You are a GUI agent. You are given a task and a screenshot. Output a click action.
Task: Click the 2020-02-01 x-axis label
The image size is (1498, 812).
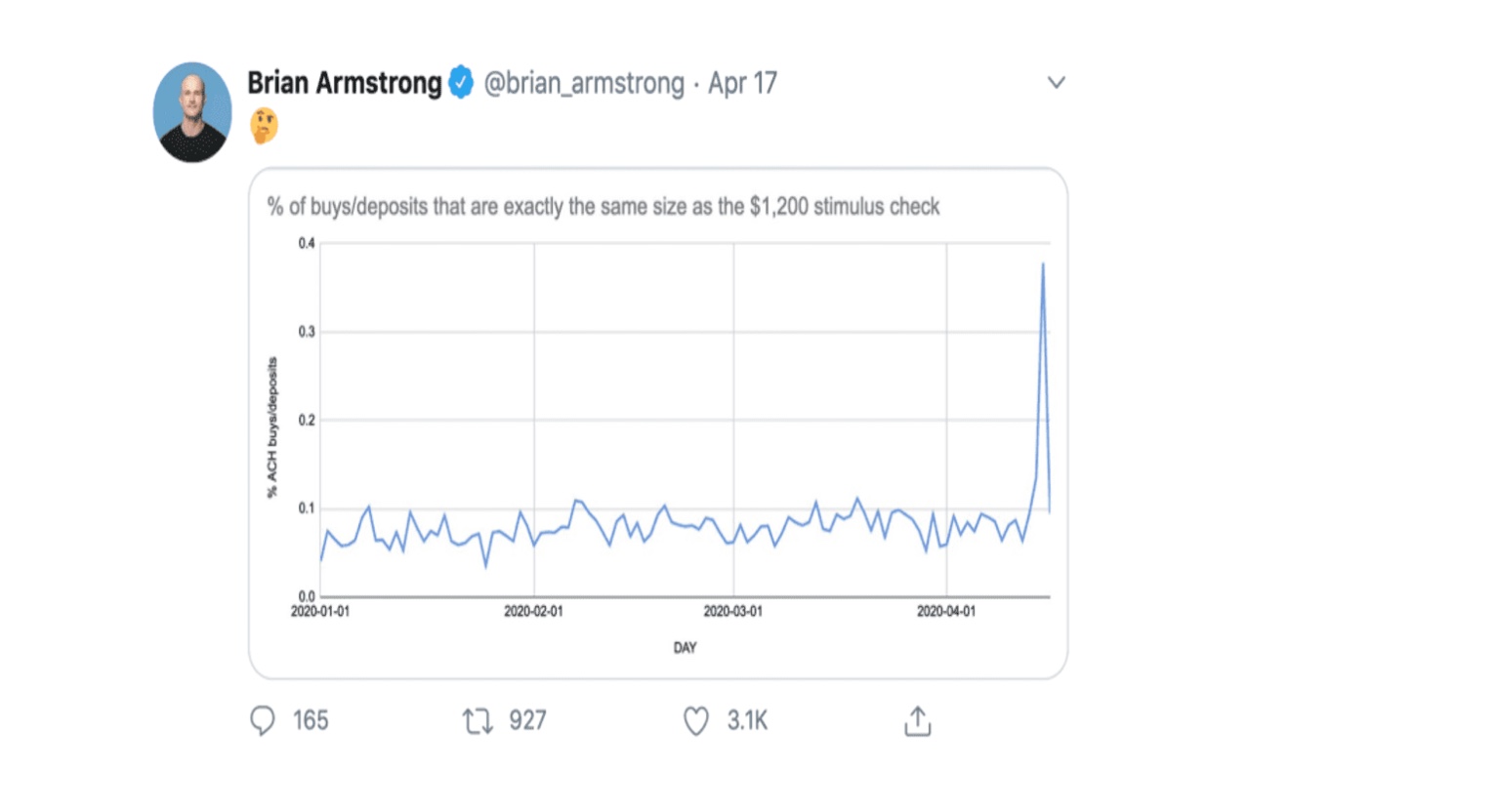pyautogui.click(x=533, y=612)
